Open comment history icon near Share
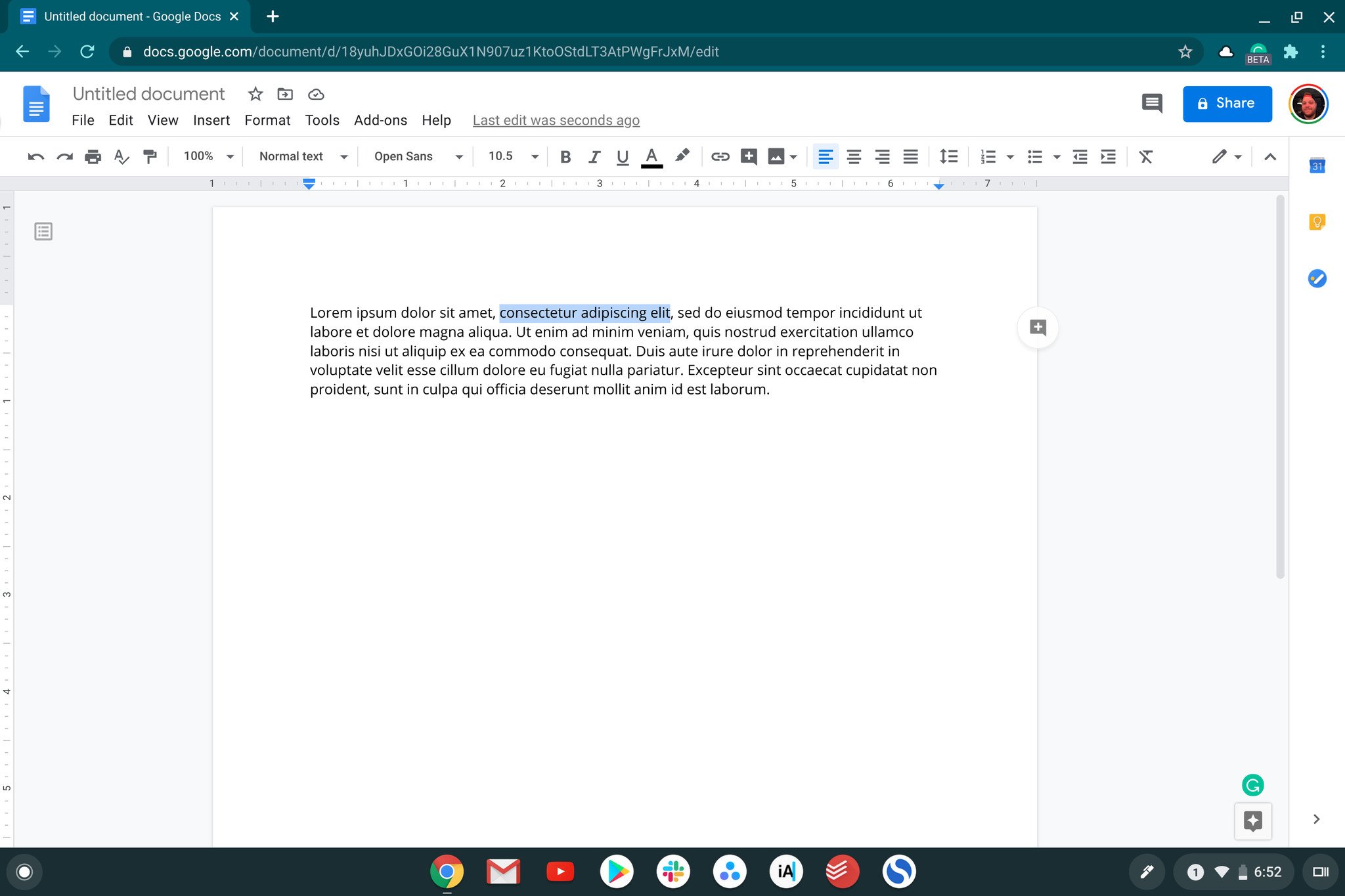 click(1152, 103)
